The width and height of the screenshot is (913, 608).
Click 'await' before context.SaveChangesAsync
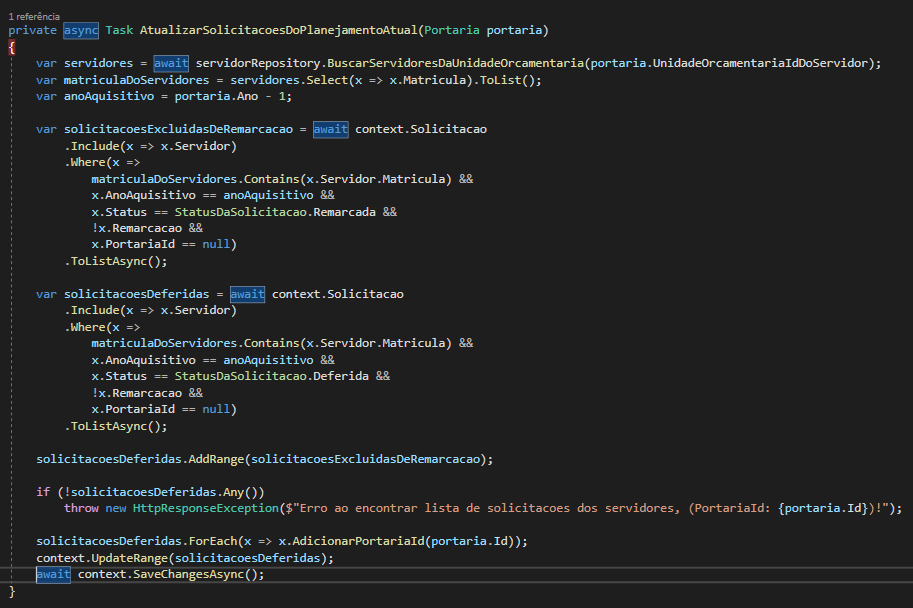tap(54, 574)
